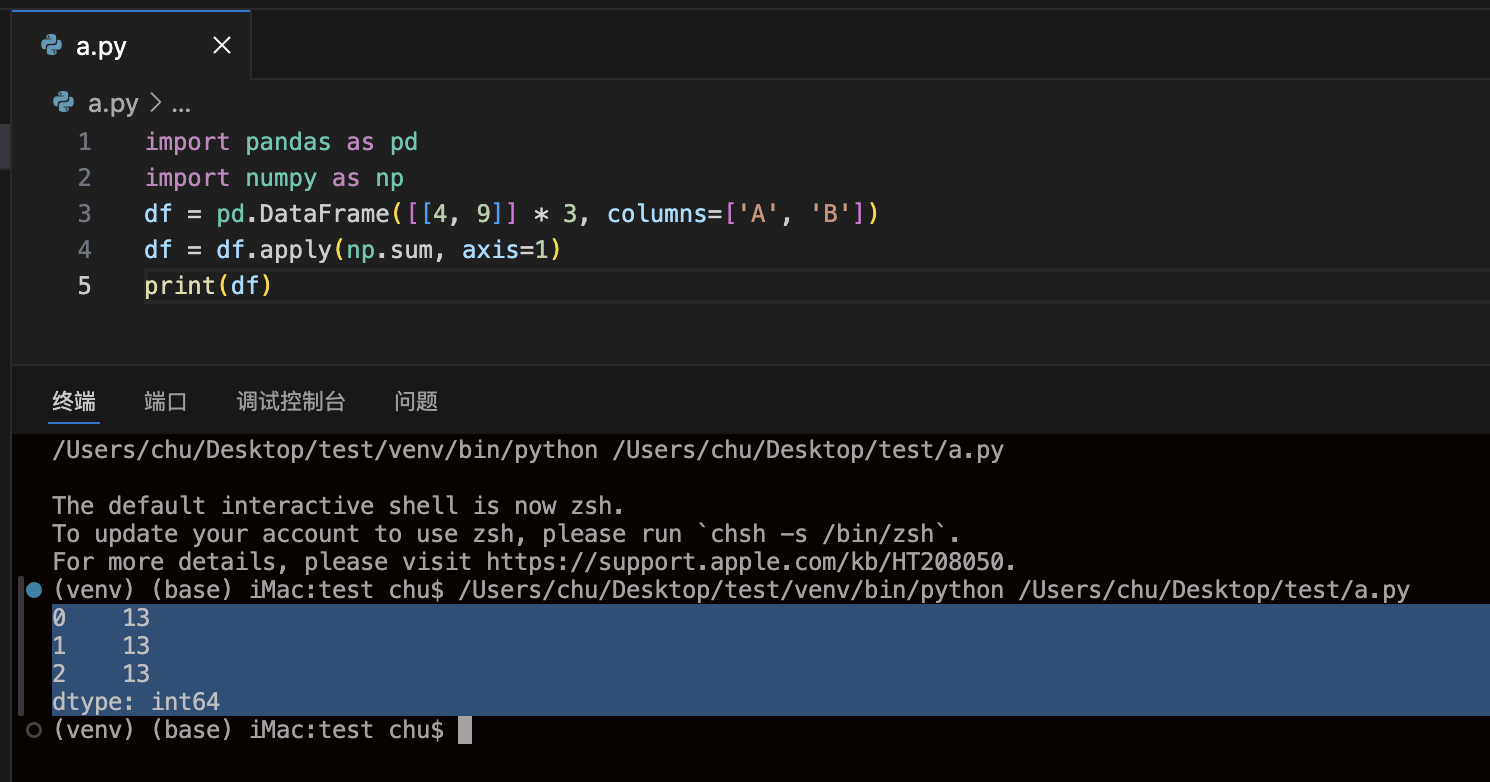Image resolution: width=1490 pixels, height=782 pixels.
Task: Click the hollow circle decoration by last prompt
Action: coord(34,731)
